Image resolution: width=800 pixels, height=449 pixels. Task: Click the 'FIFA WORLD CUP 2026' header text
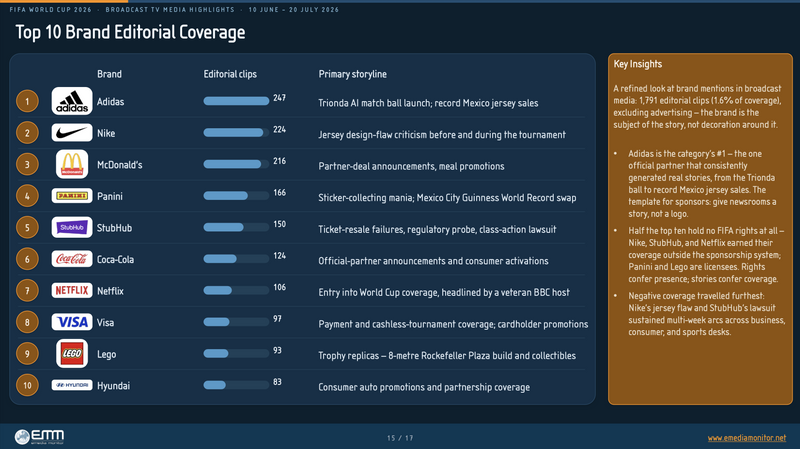tap(51, 10)
